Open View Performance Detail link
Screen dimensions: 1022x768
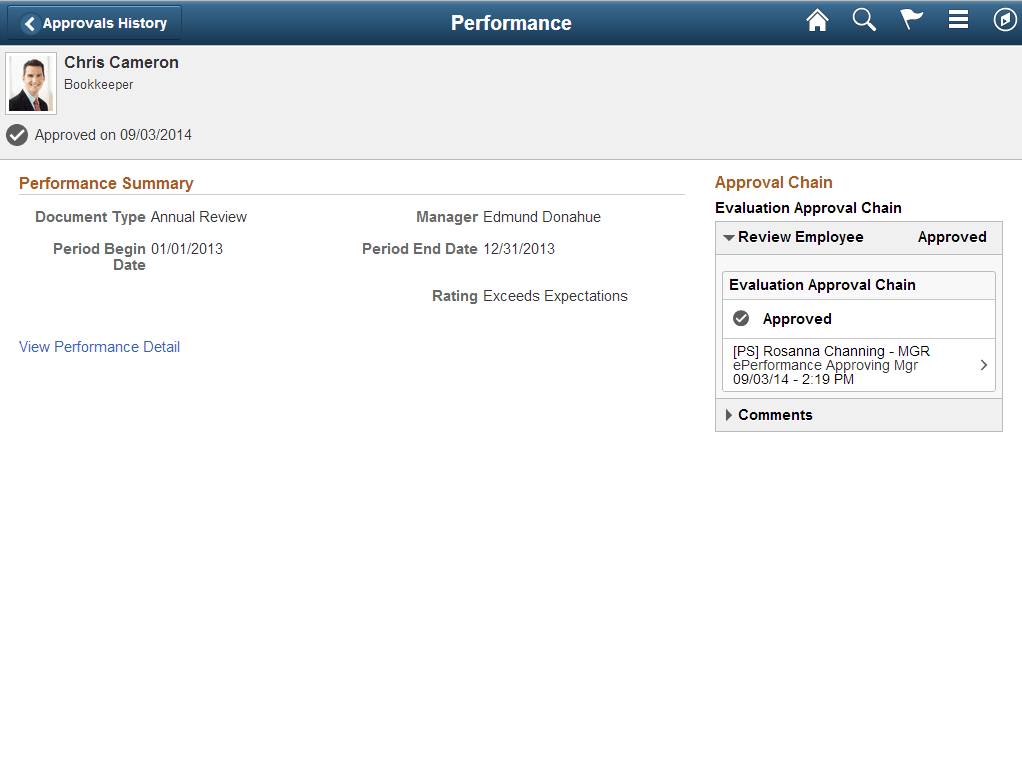coord(99,346)
